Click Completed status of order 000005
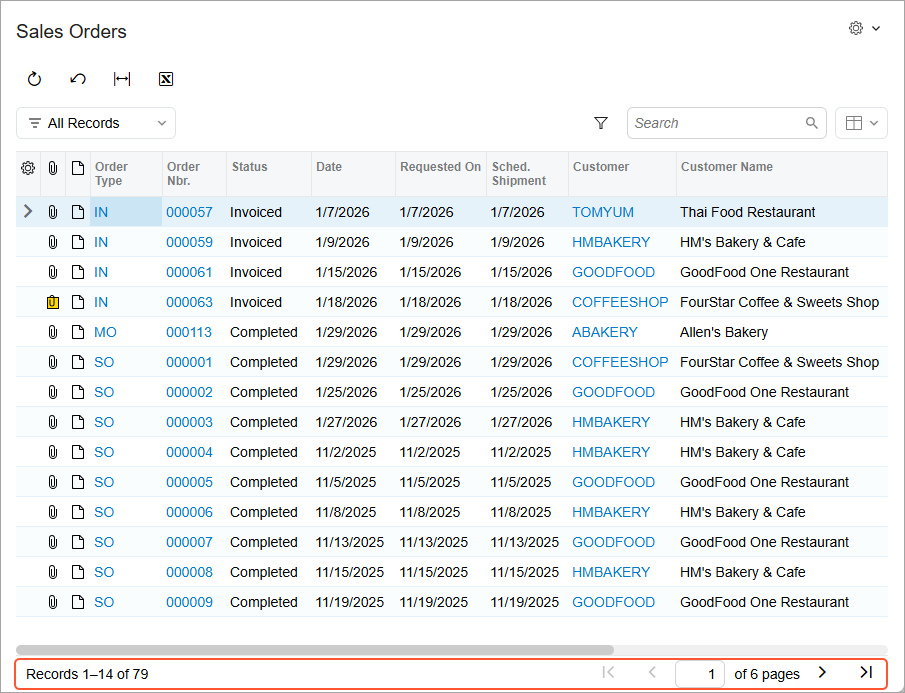The width and height of the screenshot is (905, 693). [x=264, y=482]
